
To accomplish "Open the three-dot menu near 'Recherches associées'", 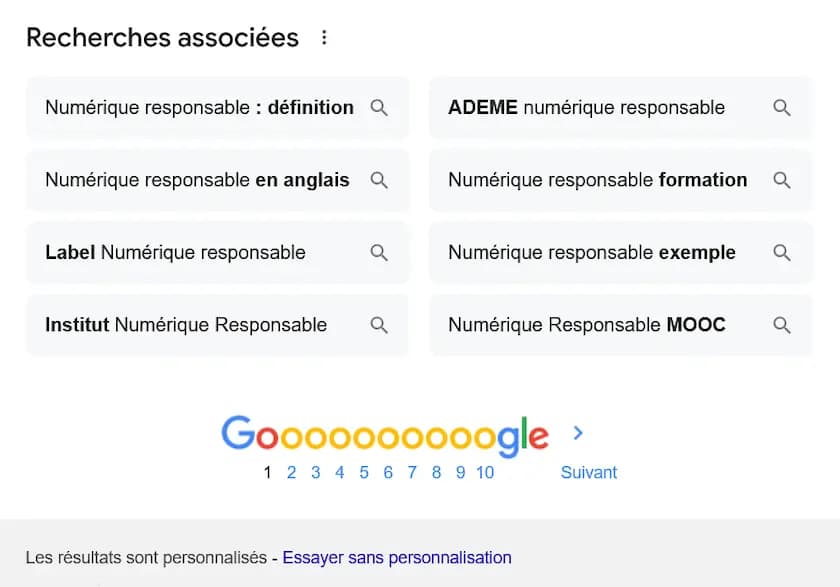I will pos(324,36).
